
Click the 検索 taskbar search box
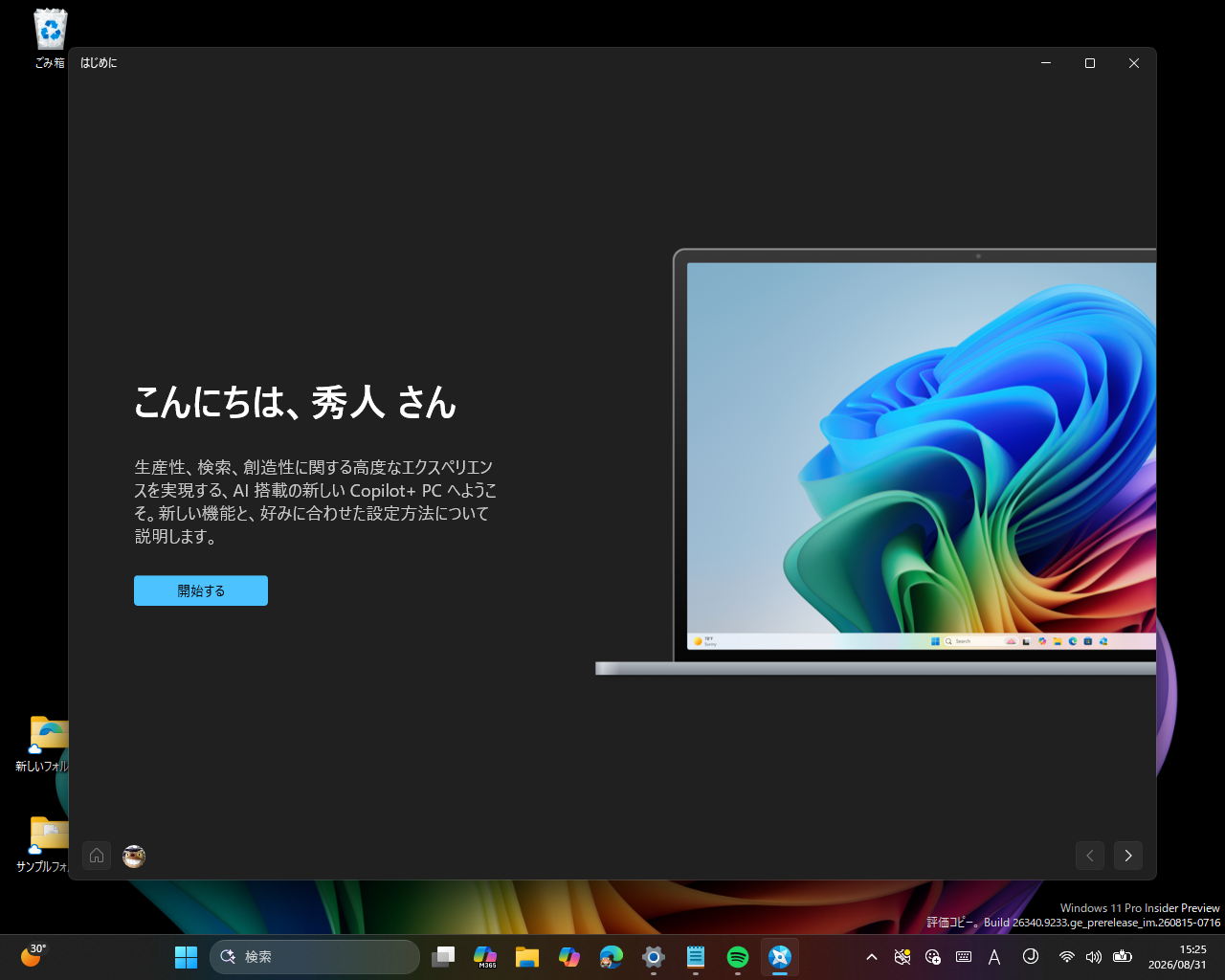click(x=315, y=957)
